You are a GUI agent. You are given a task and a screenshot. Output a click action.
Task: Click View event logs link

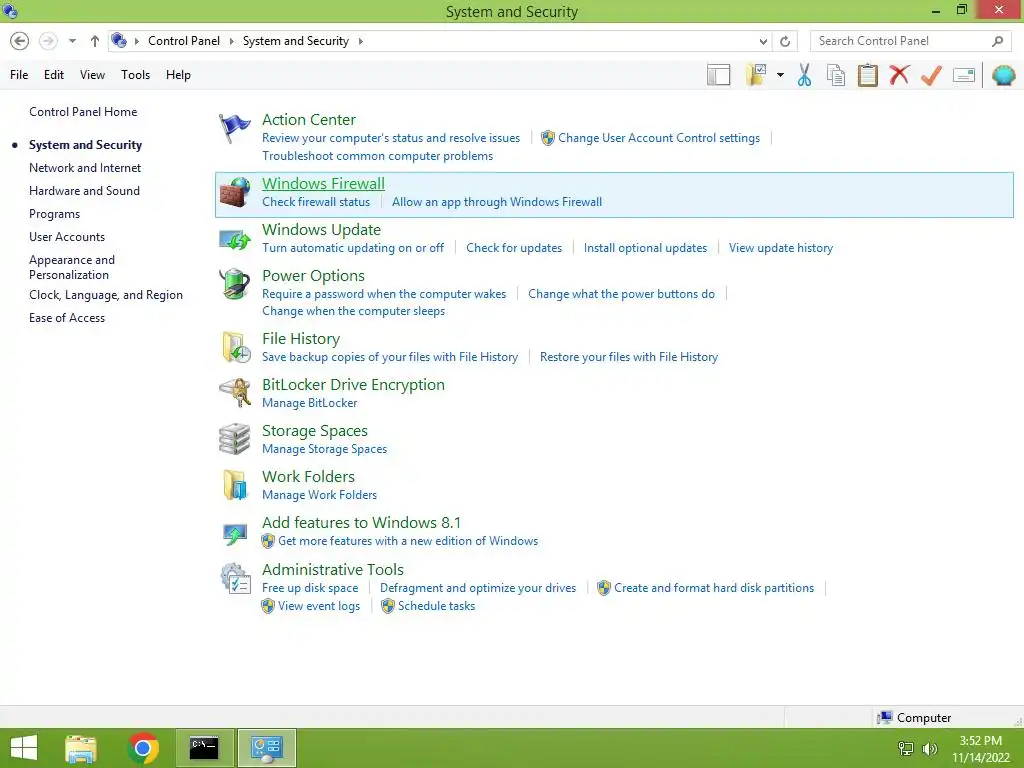(319, 606)
